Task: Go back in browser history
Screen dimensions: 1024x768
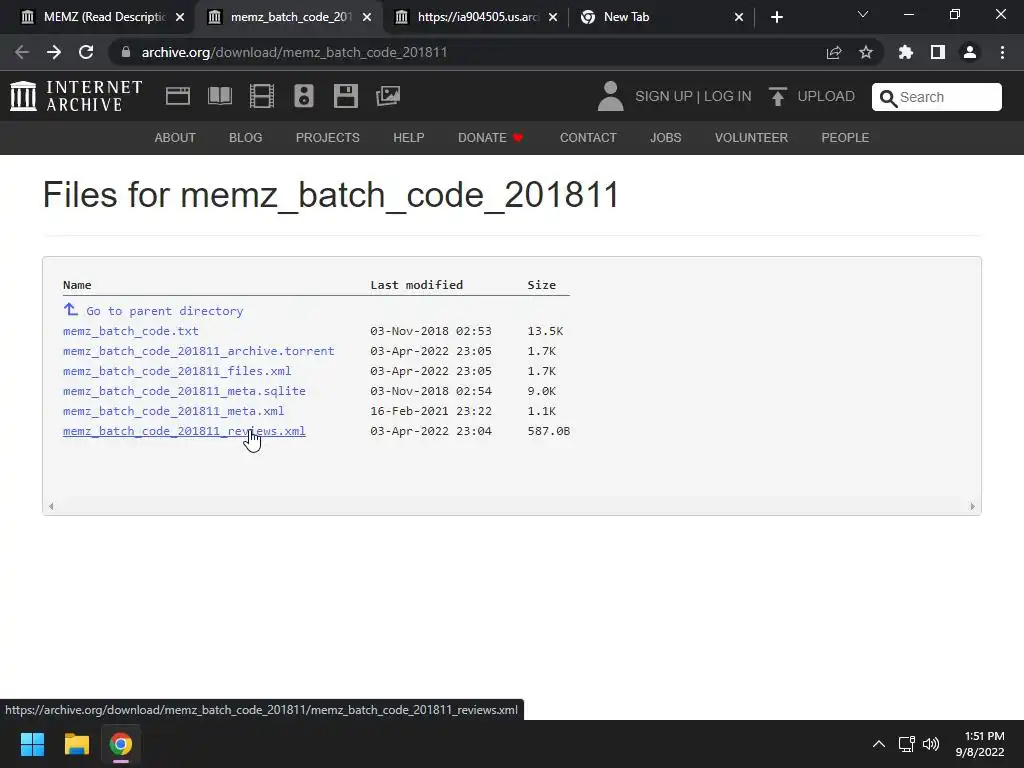Action: [22, 52]
